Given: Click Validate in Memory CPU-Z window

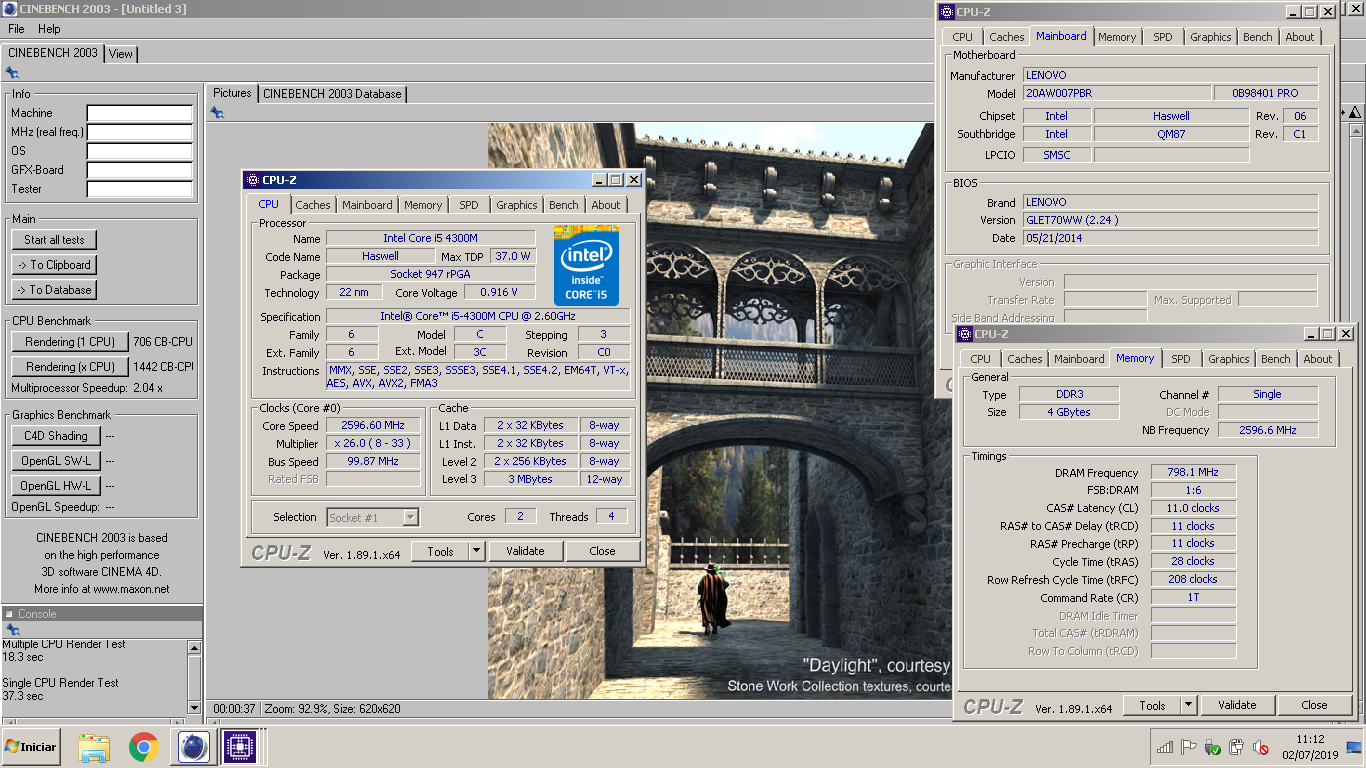Looking at the screenshot, I should point(1237,705).
